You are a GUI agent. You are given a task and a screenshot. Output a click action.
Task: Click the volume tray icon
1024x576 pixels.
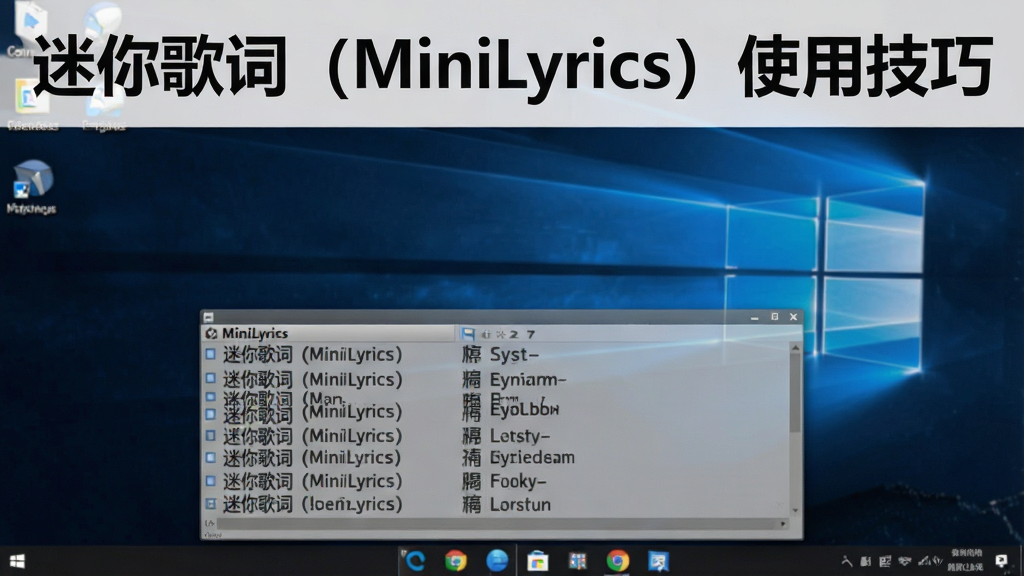pyautogui.click(x=938, y=561)
